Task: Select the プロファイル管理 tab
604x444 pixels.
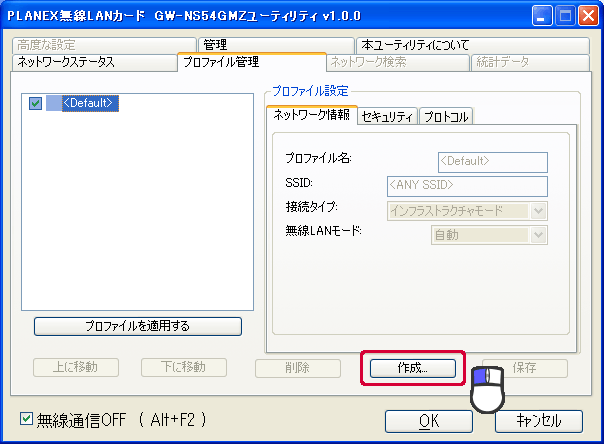Action: [x=252, y=62]
